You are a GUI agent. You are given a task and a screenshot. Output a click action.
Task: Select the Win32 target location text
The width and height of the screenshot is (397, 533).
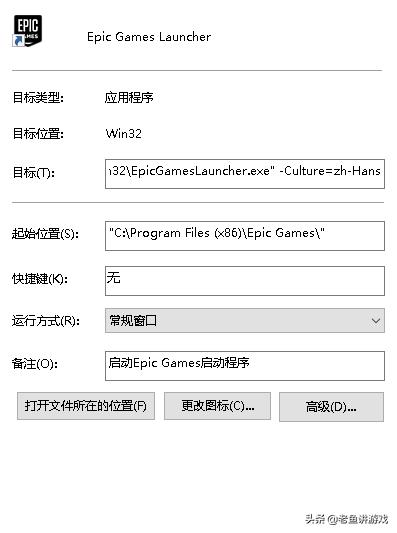pyautogui.click(x=124, y=134)
